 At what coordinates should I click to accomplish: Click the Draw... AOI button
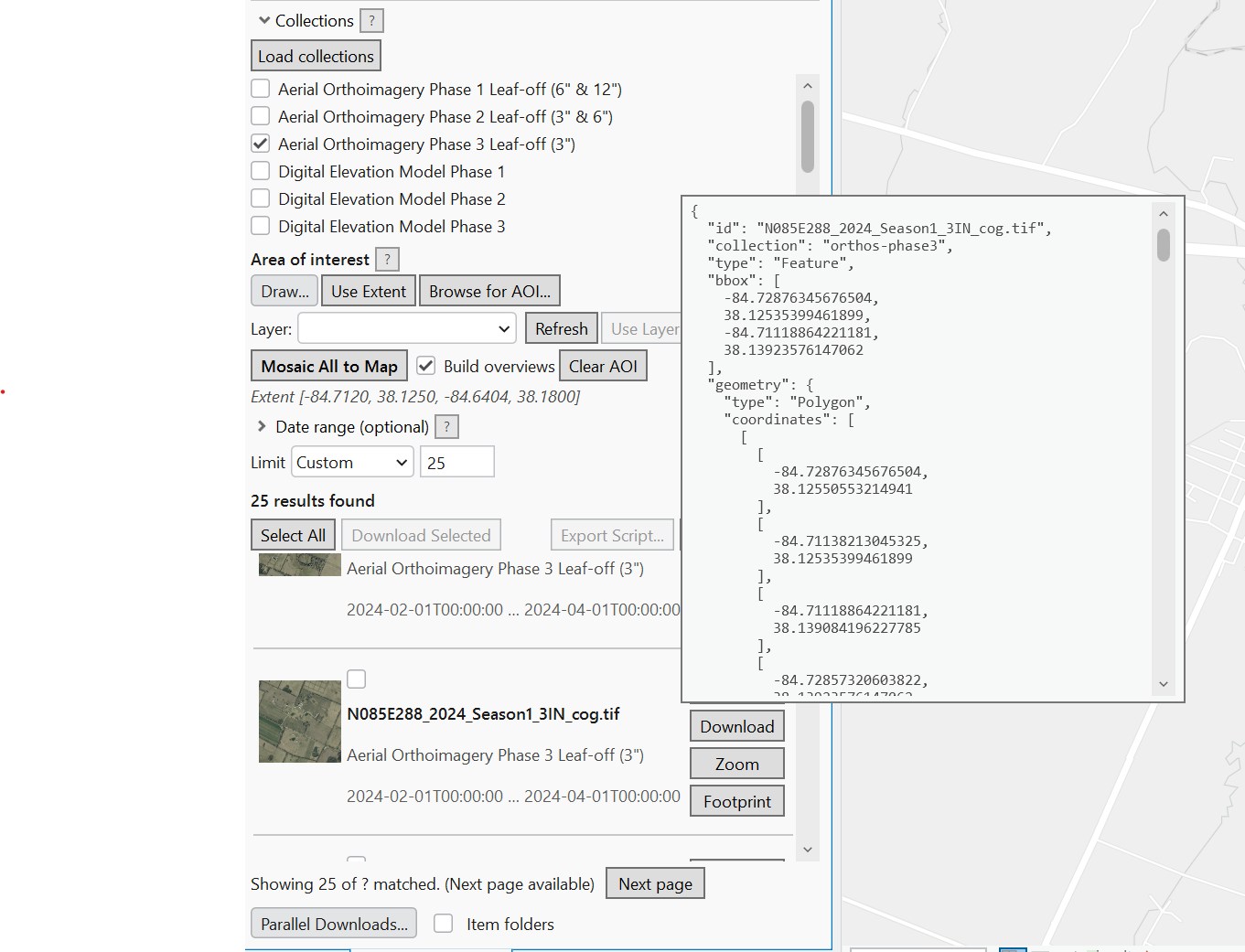click(284, 291)
